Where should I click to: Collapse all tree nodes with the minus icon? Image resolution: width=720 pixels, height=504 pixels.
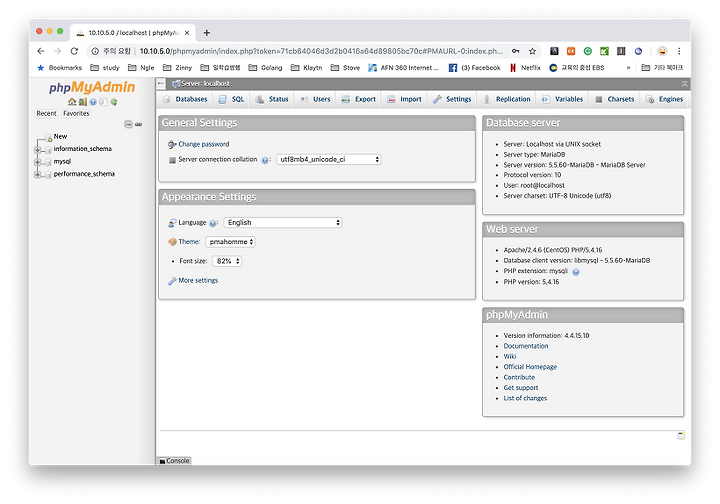129,124
